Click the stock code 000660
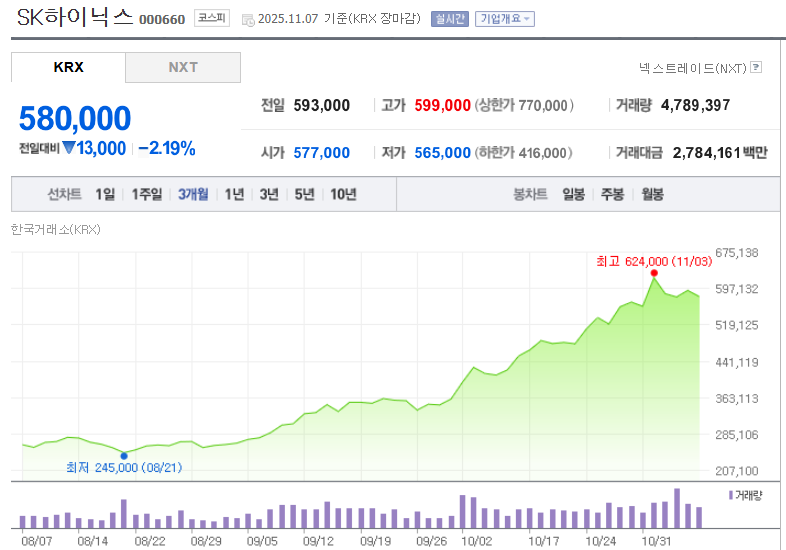This screenshot has height=550, width=786. coord(162,20)
